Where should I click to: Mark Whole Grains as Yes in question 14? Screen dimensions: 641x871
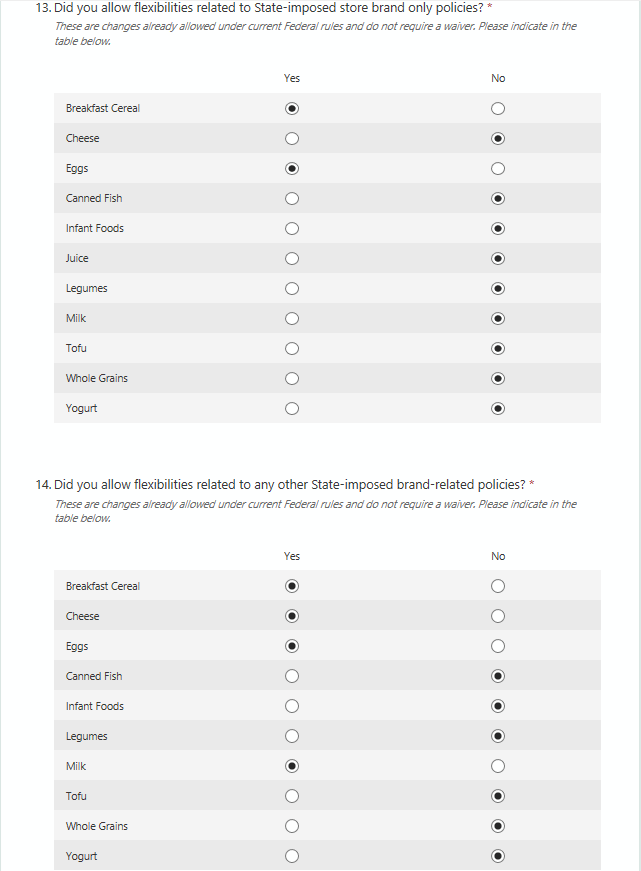[292, 826]
